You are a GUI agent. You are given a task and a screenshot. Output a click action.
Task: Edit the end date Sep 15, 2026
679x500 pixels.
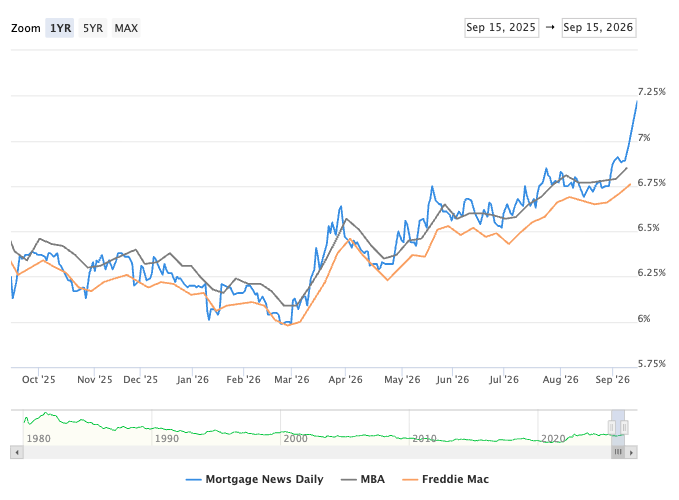point(599,28)
